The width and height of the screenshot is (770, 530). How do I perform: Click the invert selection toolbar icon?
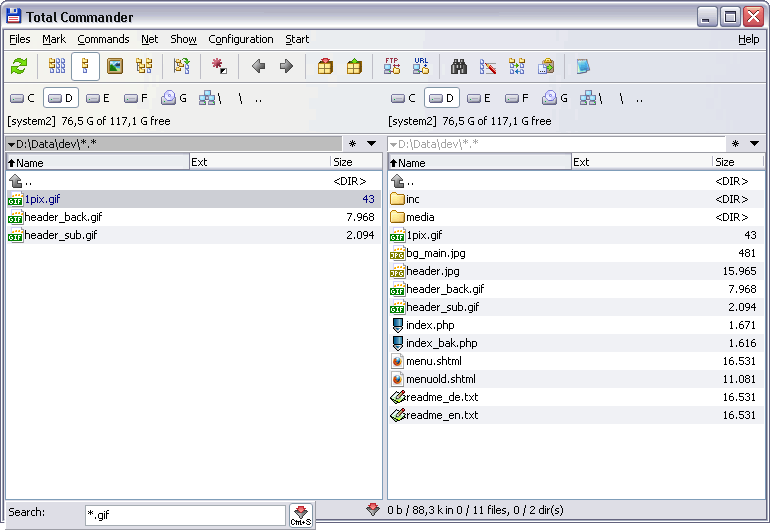pyautogui.click(x=182, y=66)
